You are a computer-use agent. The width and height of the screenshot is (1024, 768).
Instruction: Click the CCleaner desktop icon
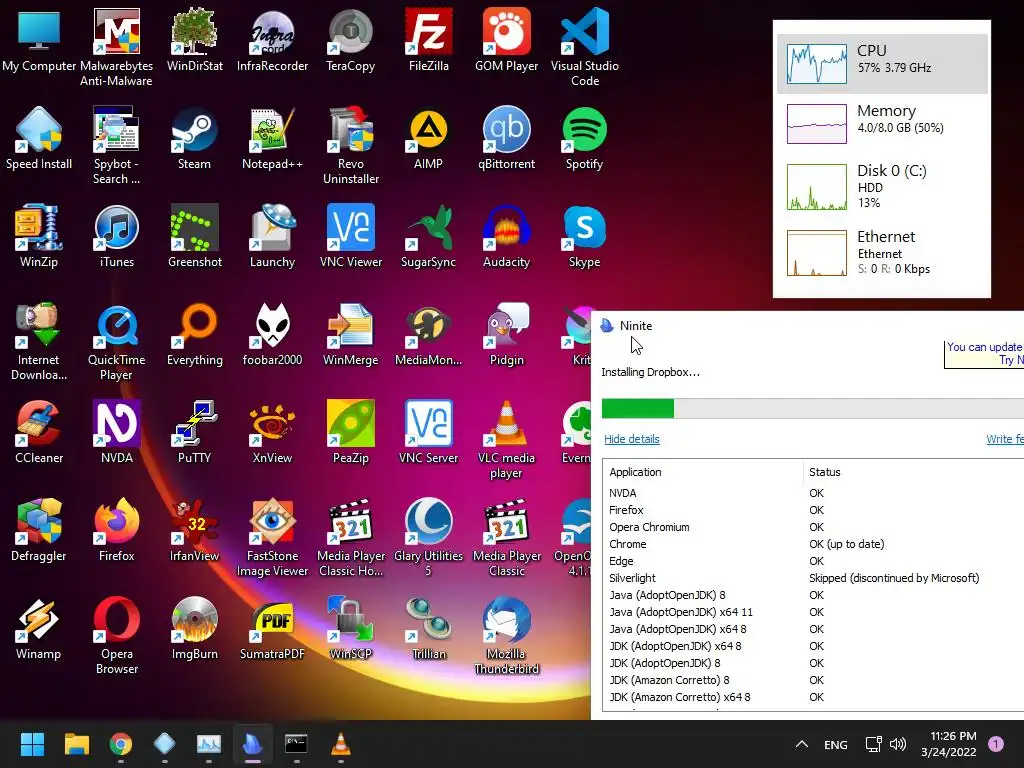click(x=39, y=431)
